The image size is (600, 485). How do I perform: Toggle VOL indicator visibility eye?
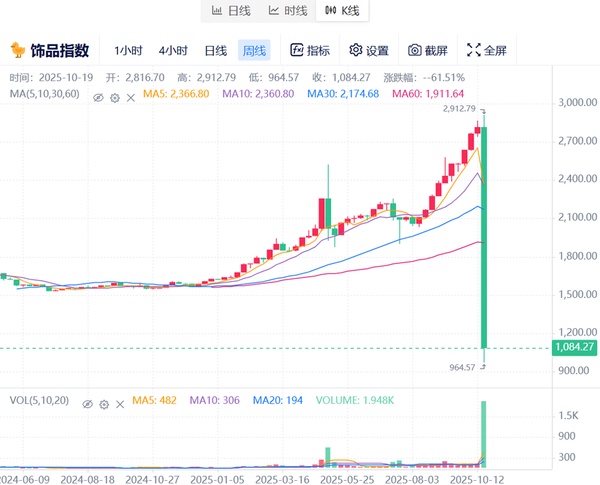[87, 403]
